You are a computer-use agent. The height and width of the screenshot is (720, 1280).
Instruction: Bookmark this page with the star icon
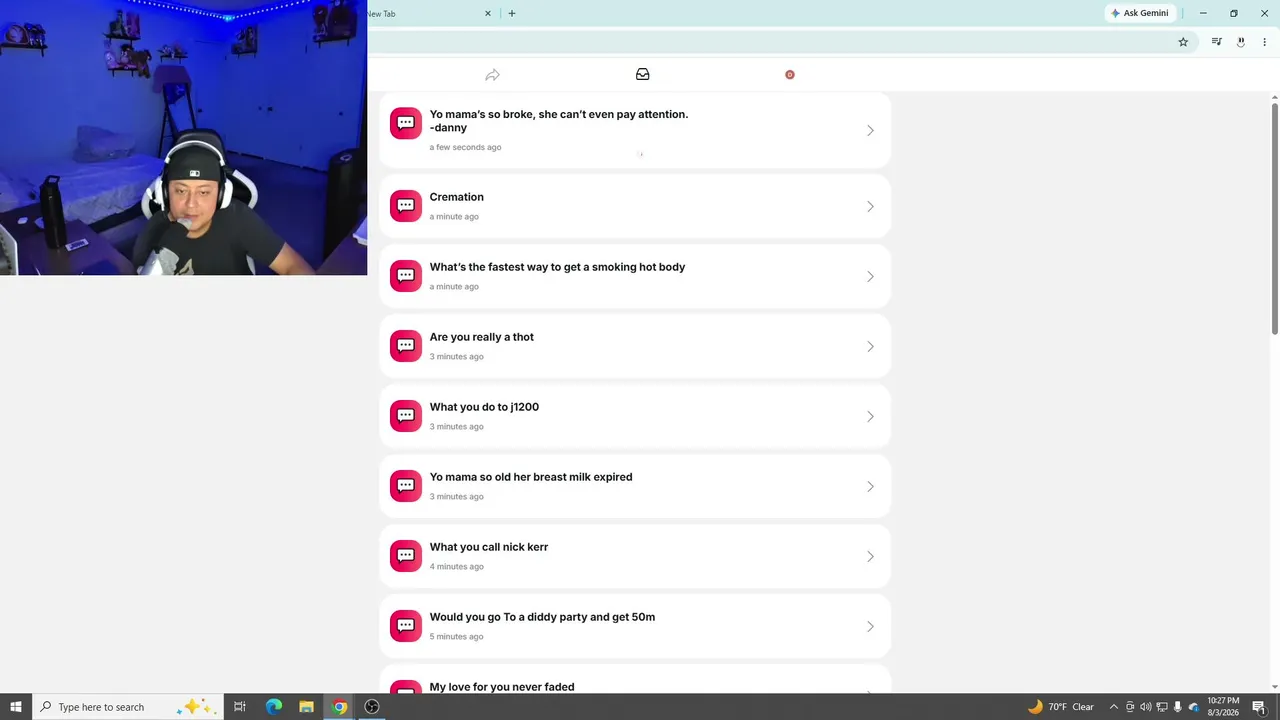pos(1183,42)
